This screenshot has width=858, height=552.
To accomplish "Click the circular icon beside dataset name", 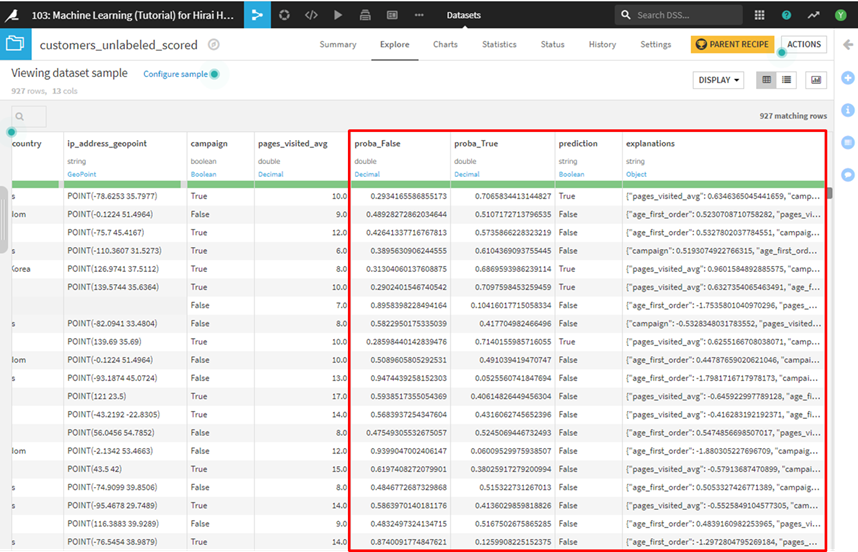I will tap(214, 45).
